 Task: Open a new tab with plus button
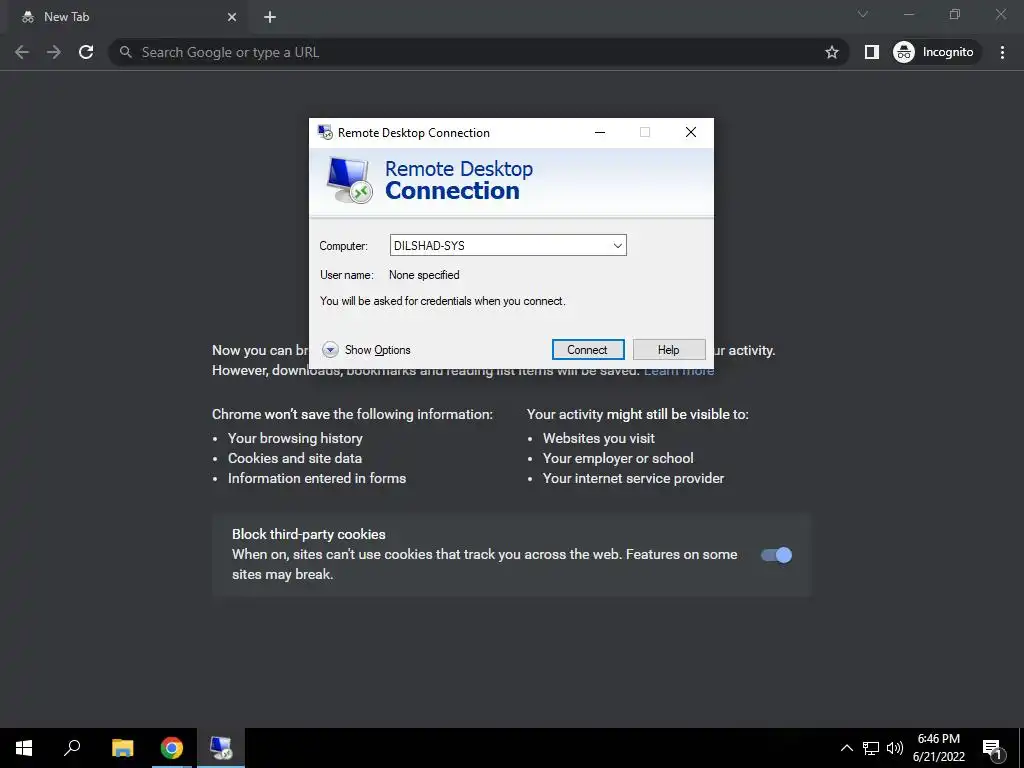(x=270, y=17)
